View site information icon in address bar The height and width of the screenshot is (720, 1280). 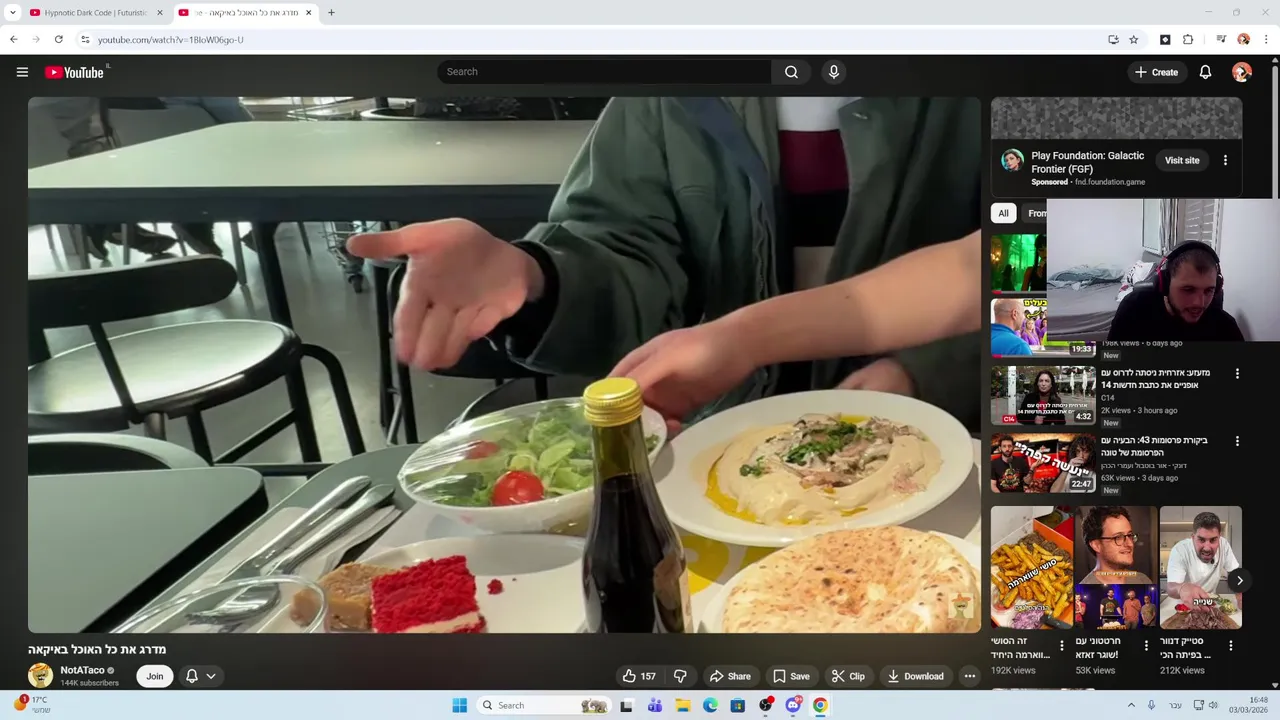[x=85, y=40]
